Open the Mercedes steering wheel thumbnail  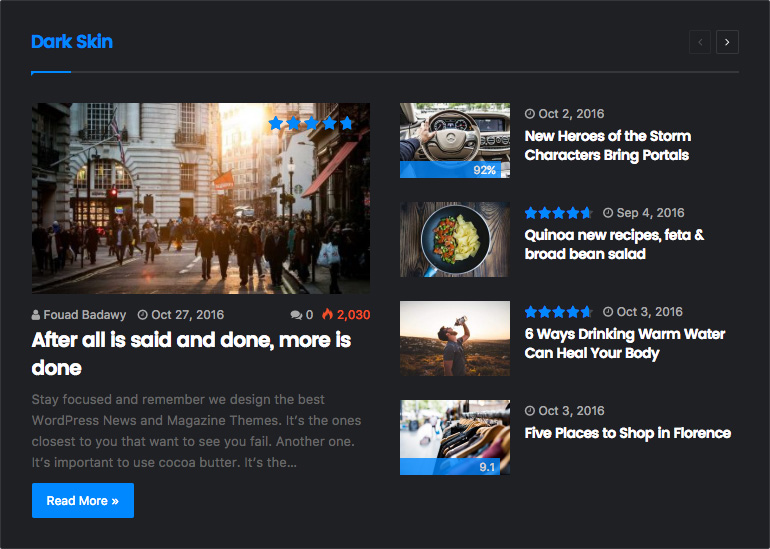point(455,140)
